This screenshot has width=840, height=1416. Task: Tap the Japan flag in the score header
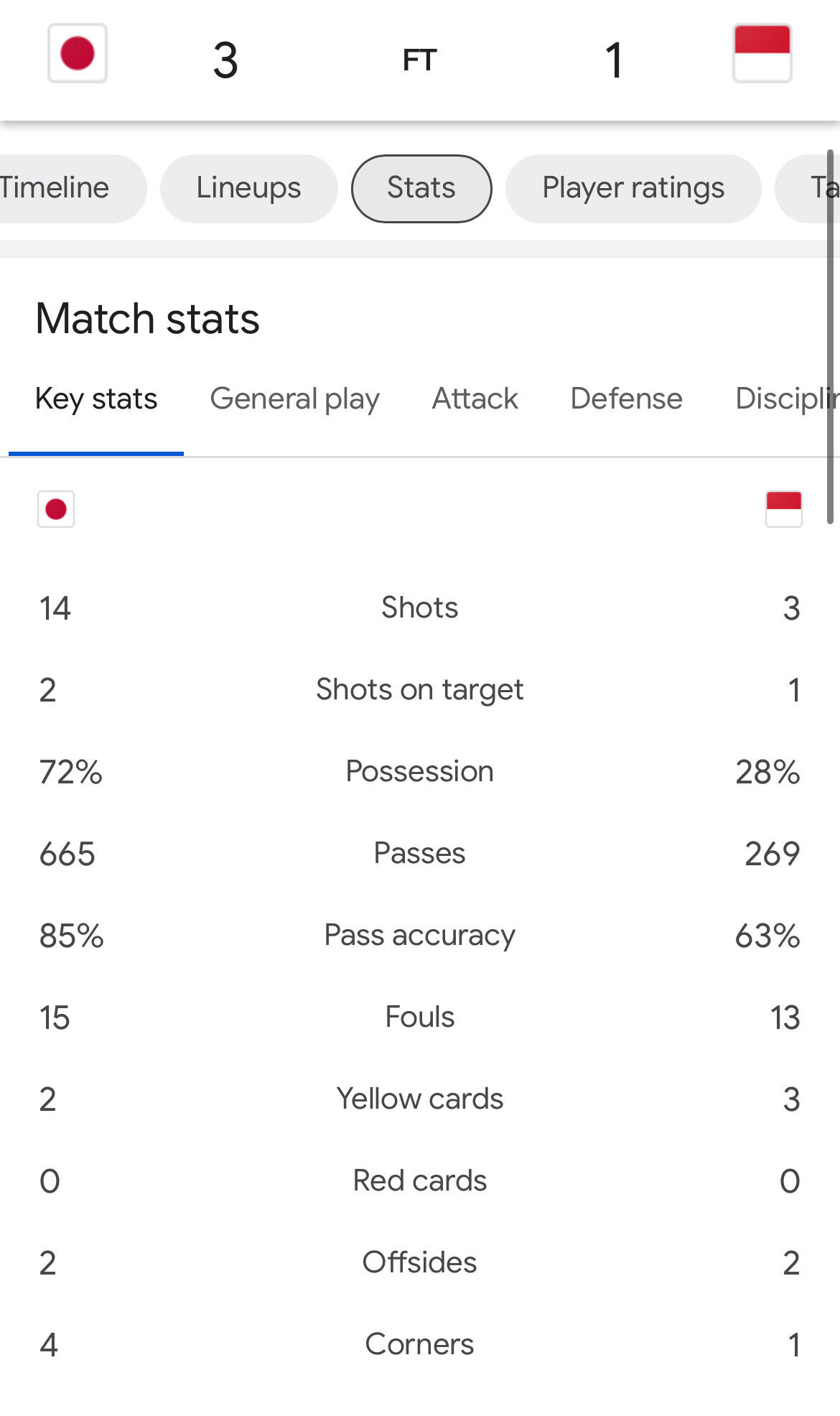coord(78,54)
